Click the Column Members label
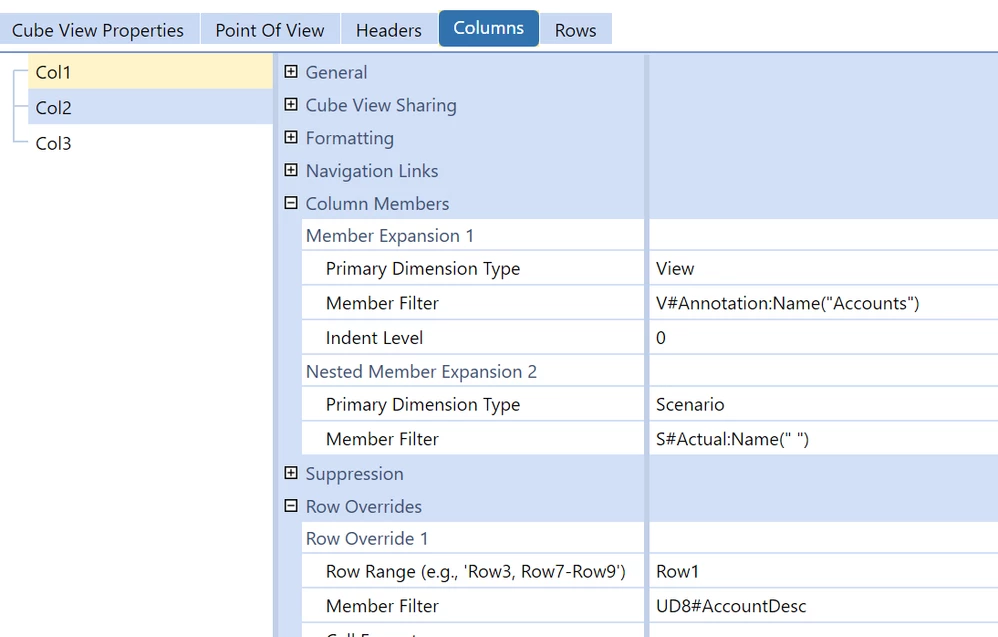This screenshot has width=998, height=637. pos(377,204)
